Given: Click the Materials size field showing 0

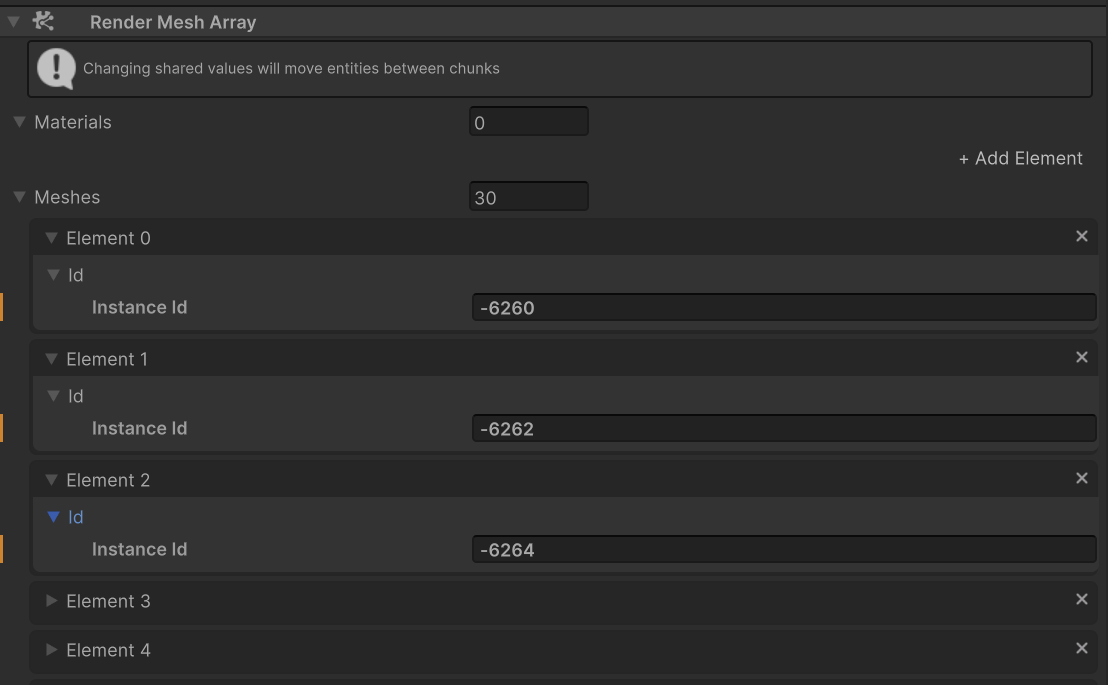Looking at the screenshot, I should pyautogui.click(x=529, y=121).
